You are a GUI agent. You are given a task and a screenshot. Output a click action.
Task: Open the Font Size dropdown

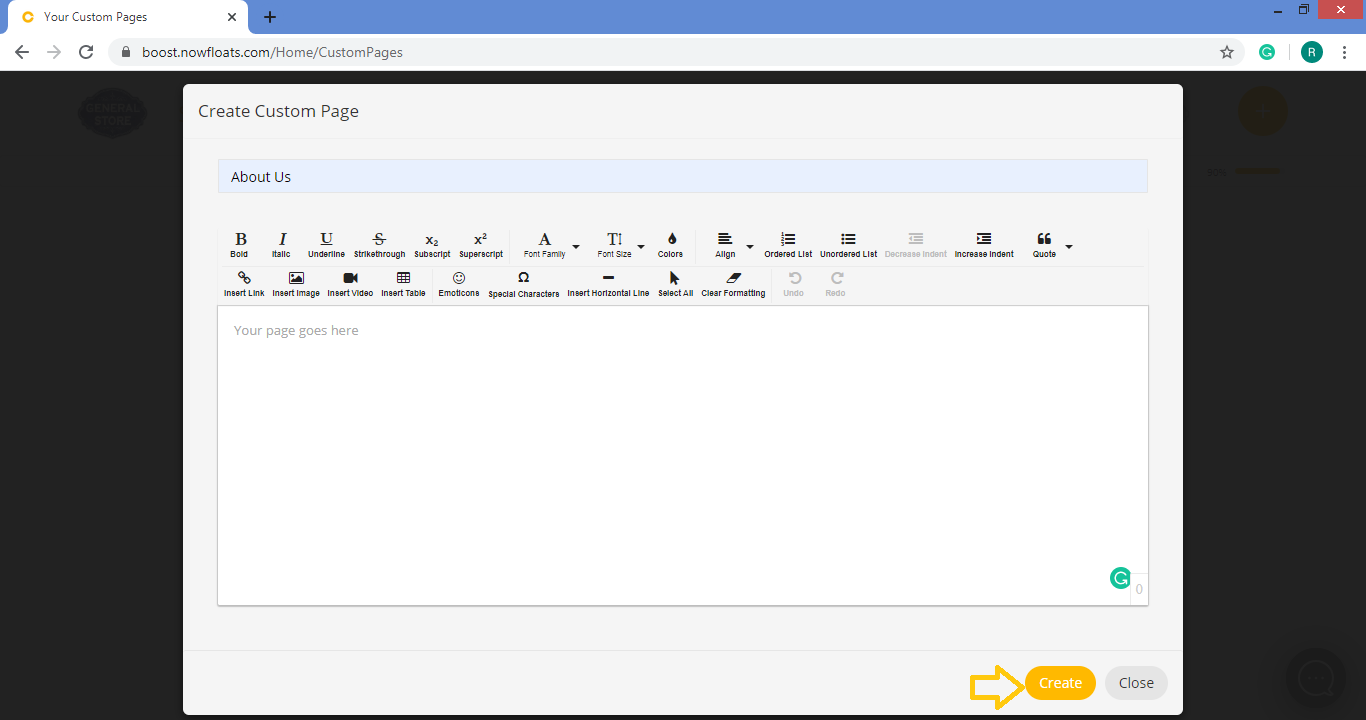point(641,245)
